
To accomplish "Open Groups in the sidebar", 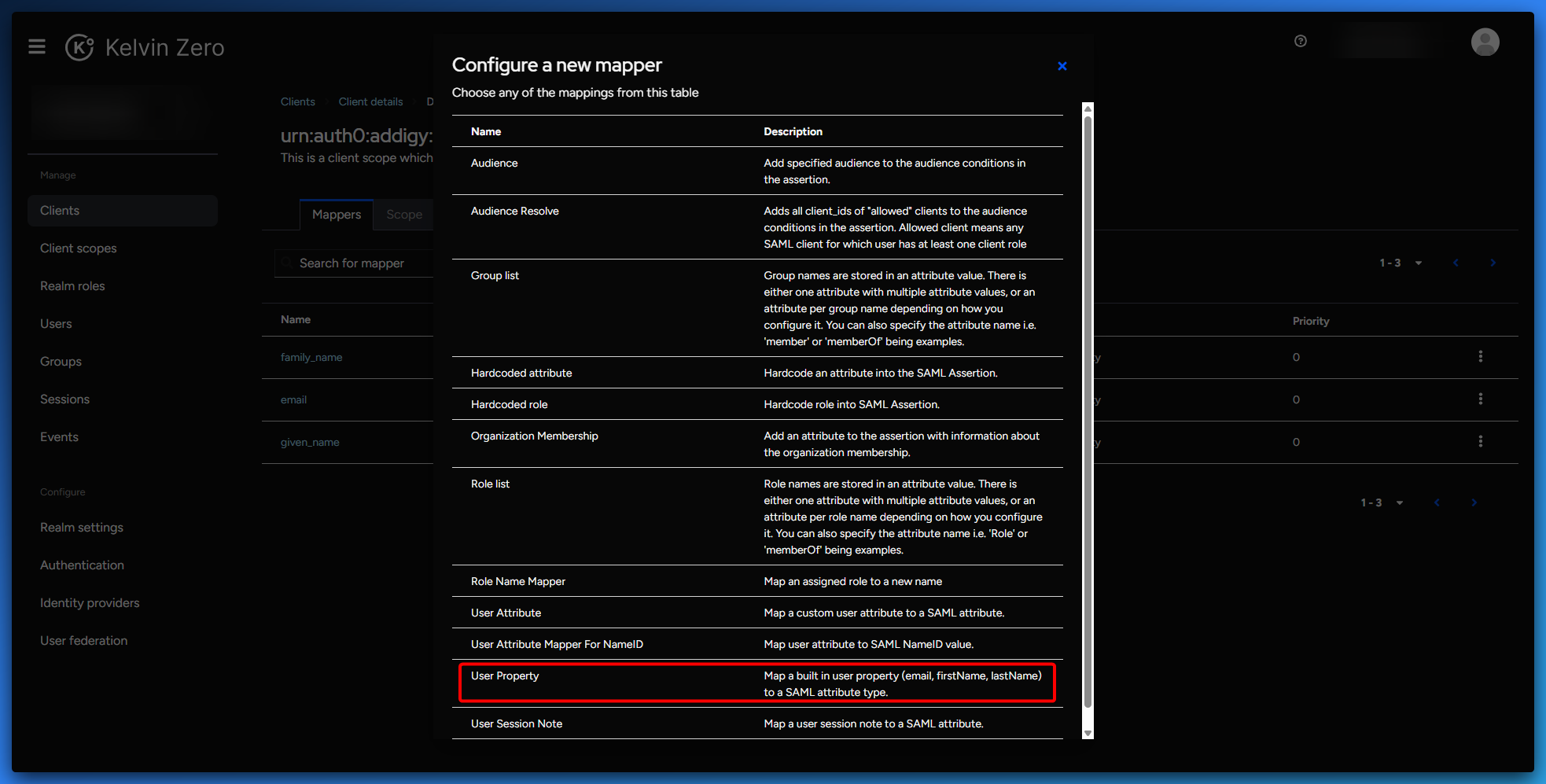I will click(x=123, y=362).
